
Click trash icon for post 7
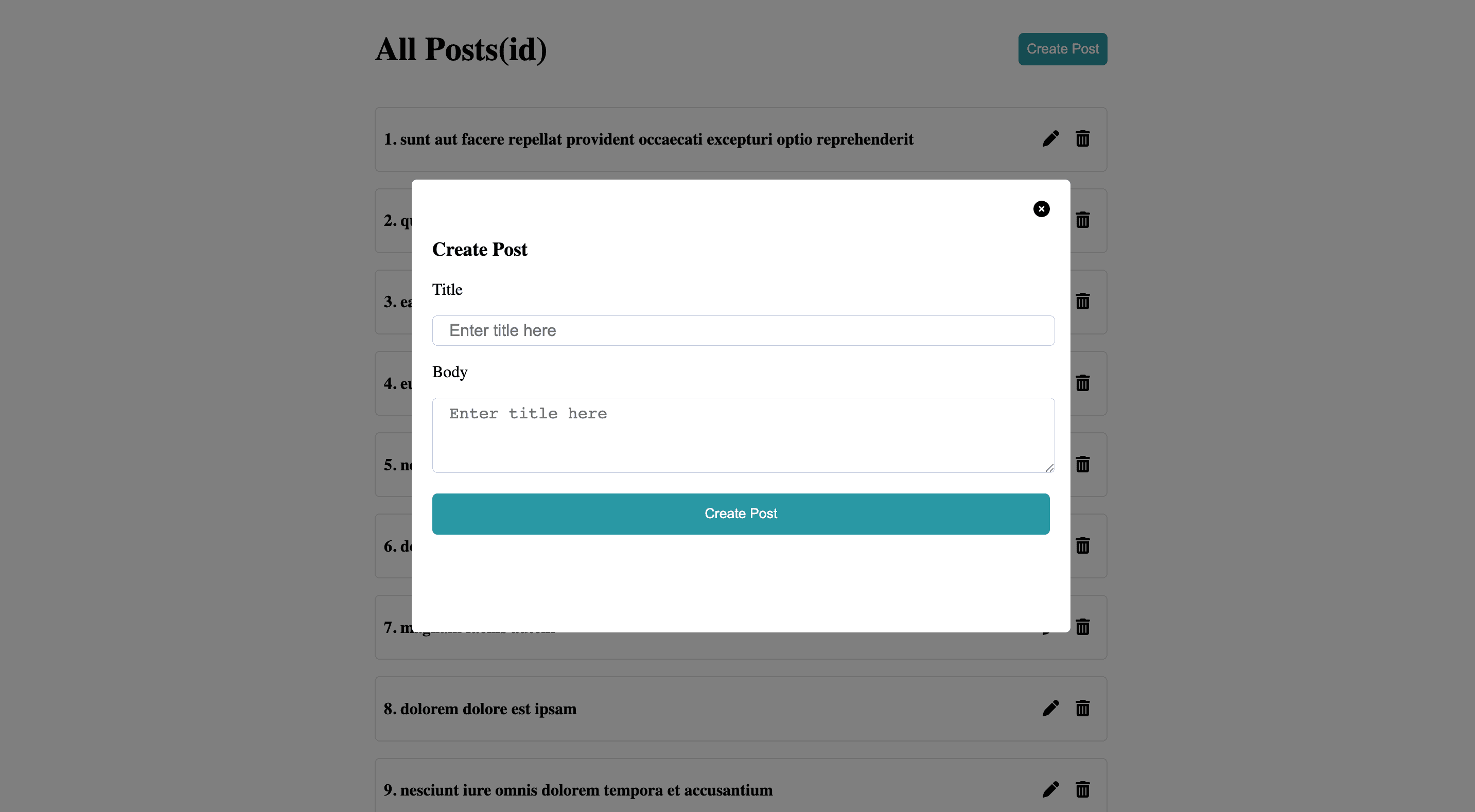1082,627
